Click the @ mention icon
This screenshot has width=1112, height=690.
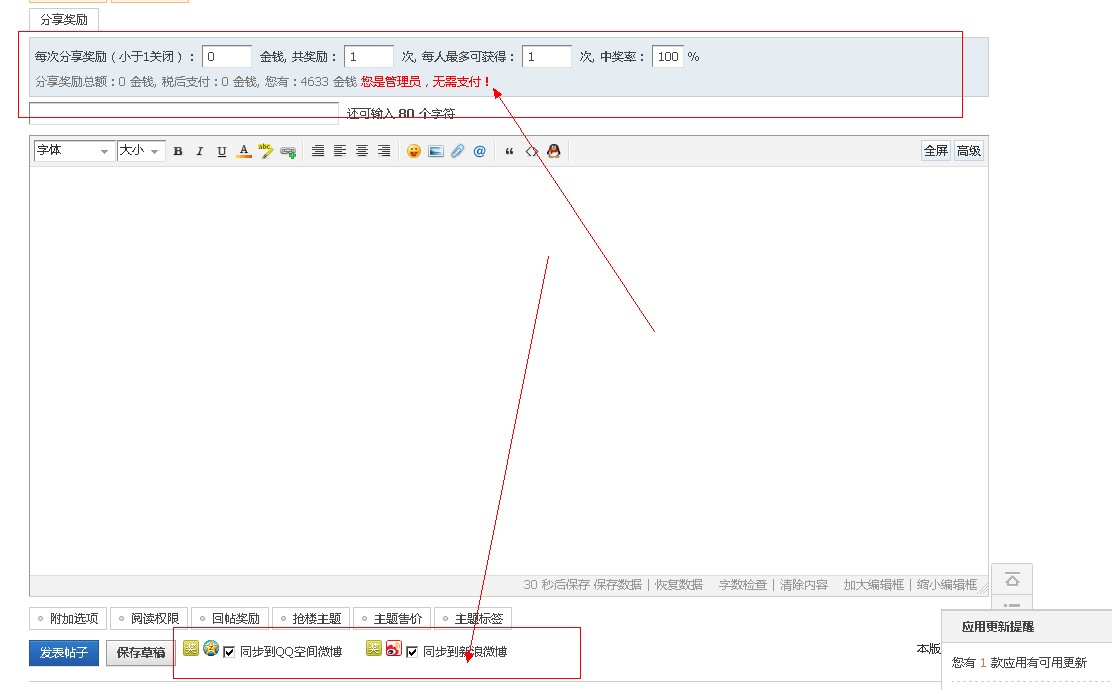point(479,151)
